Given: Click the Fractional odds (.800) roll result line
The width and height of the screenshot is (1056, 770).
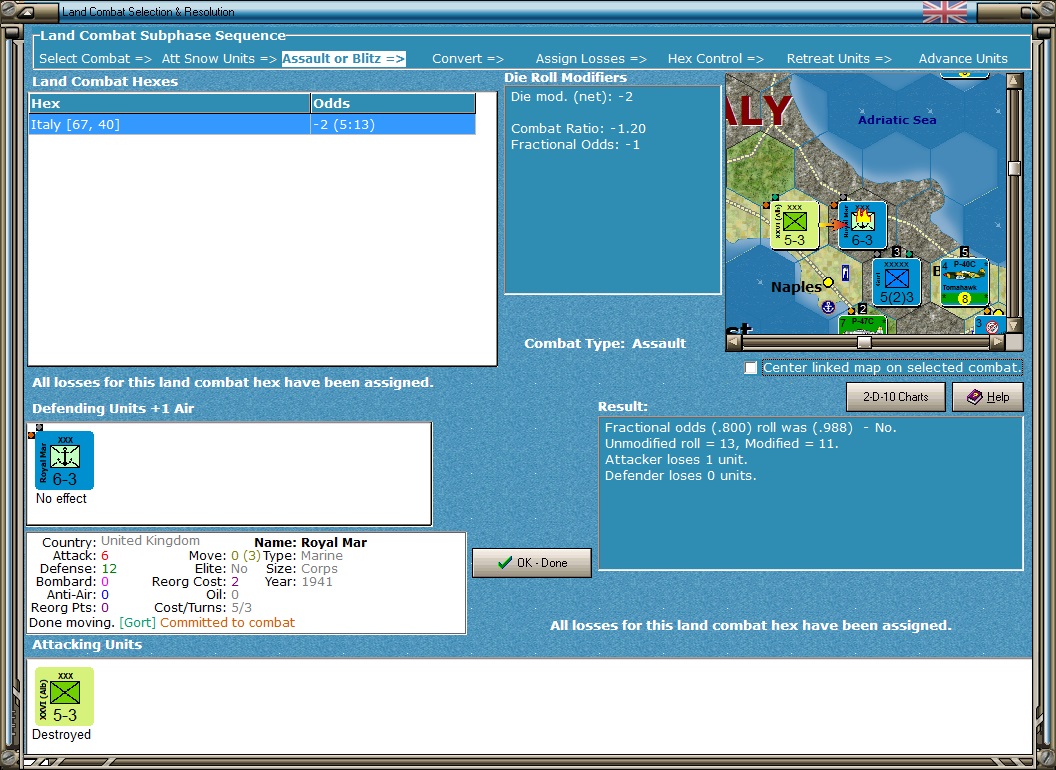Looking at the screenshot, I should pyautogui.click(x=750, y=428).
